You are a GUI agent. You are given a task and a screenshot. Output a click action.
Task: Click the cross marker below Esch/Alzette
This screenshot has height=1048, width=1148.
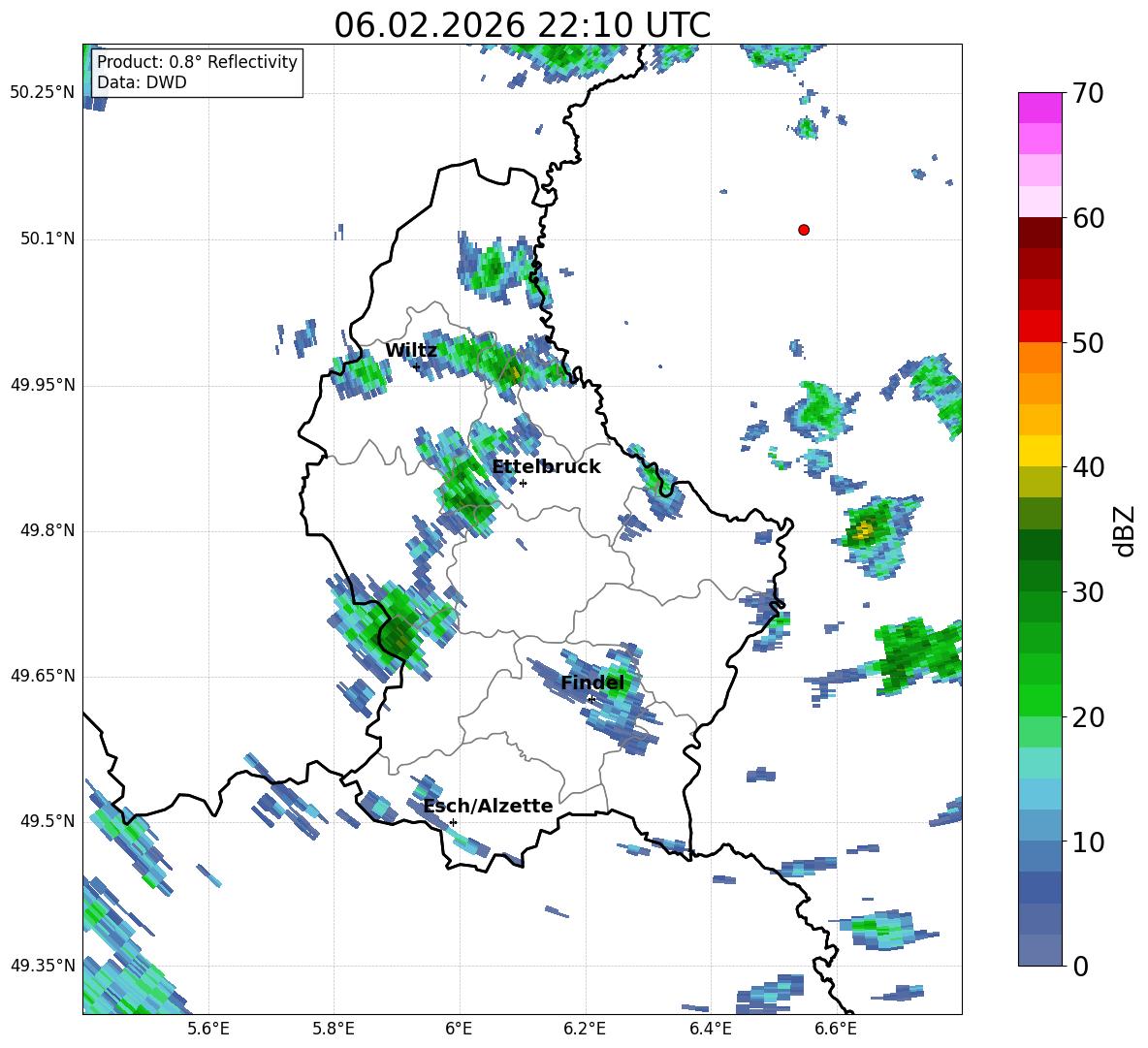pyautogui.click(x=453, y=822)
